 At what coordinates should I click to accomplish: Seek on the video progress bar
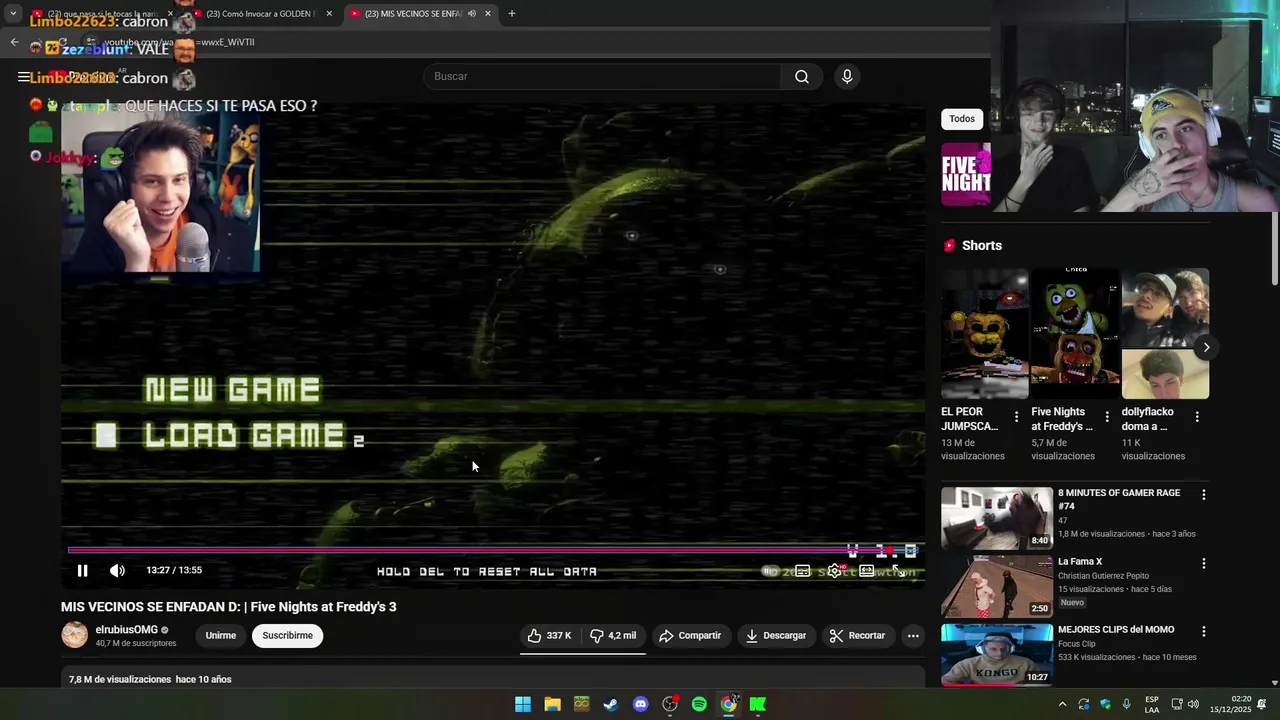492,549
